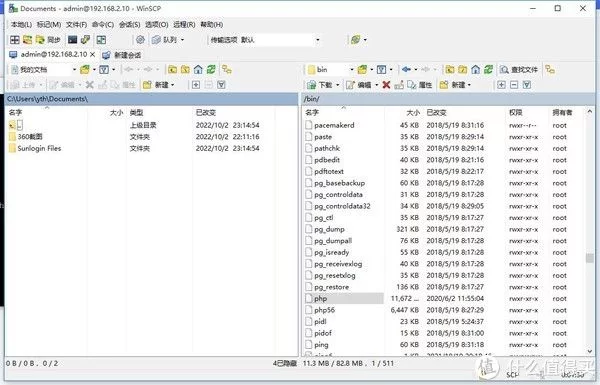This screenshot has width=600, height=385.
Task: Open the 标记(M) menu
Action: pos(49,24)
